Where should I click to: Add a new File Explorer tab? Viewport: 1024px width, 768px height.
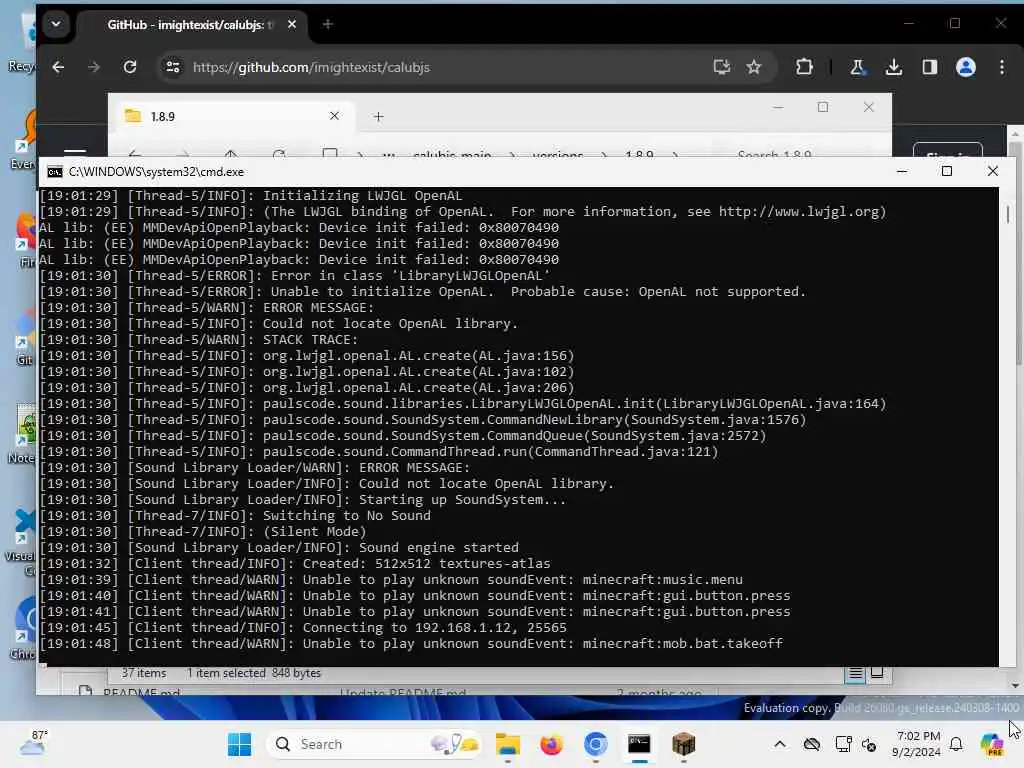[379, 116]
